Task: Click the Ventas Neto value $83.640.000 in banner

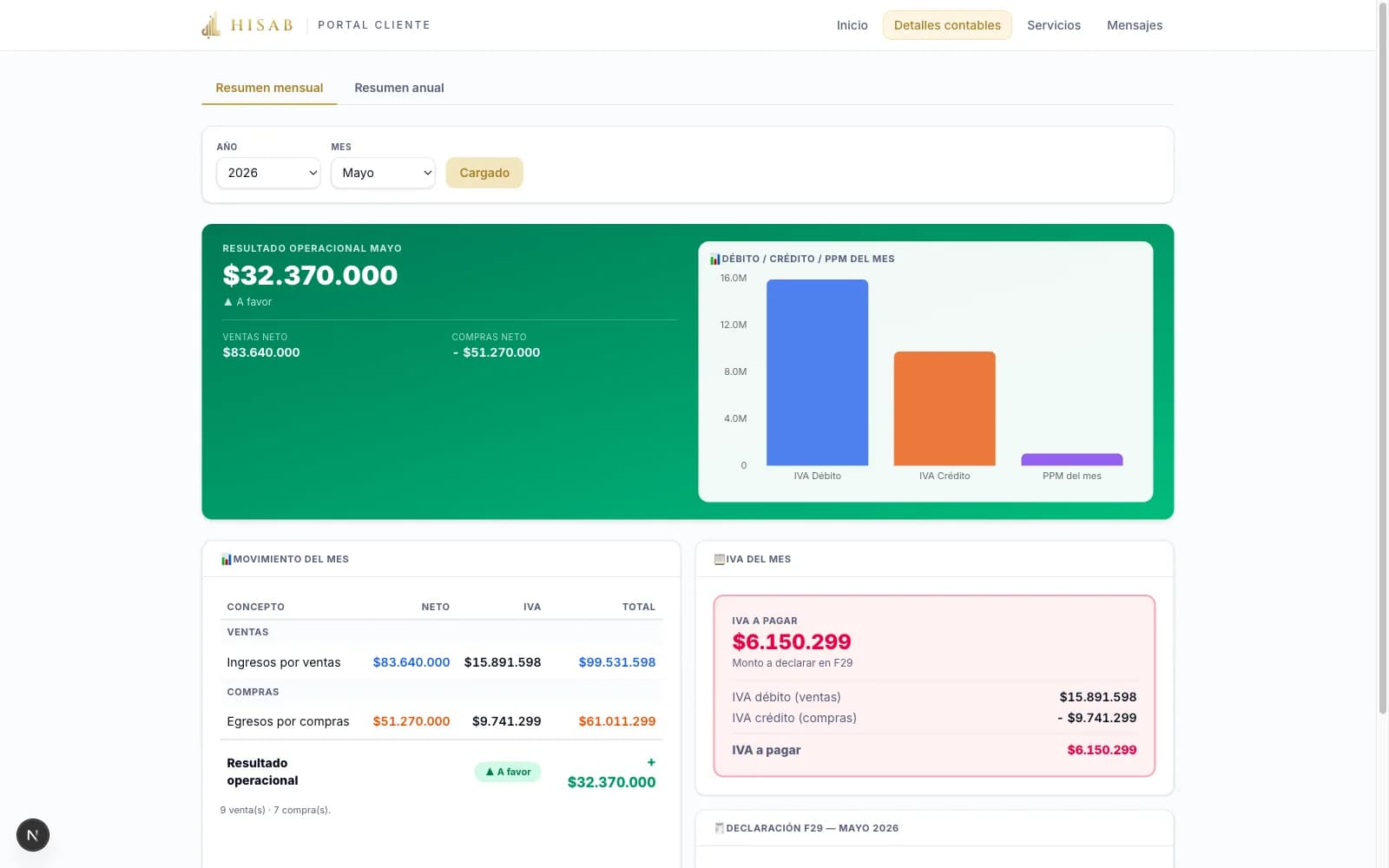Action: click(261, 352)
